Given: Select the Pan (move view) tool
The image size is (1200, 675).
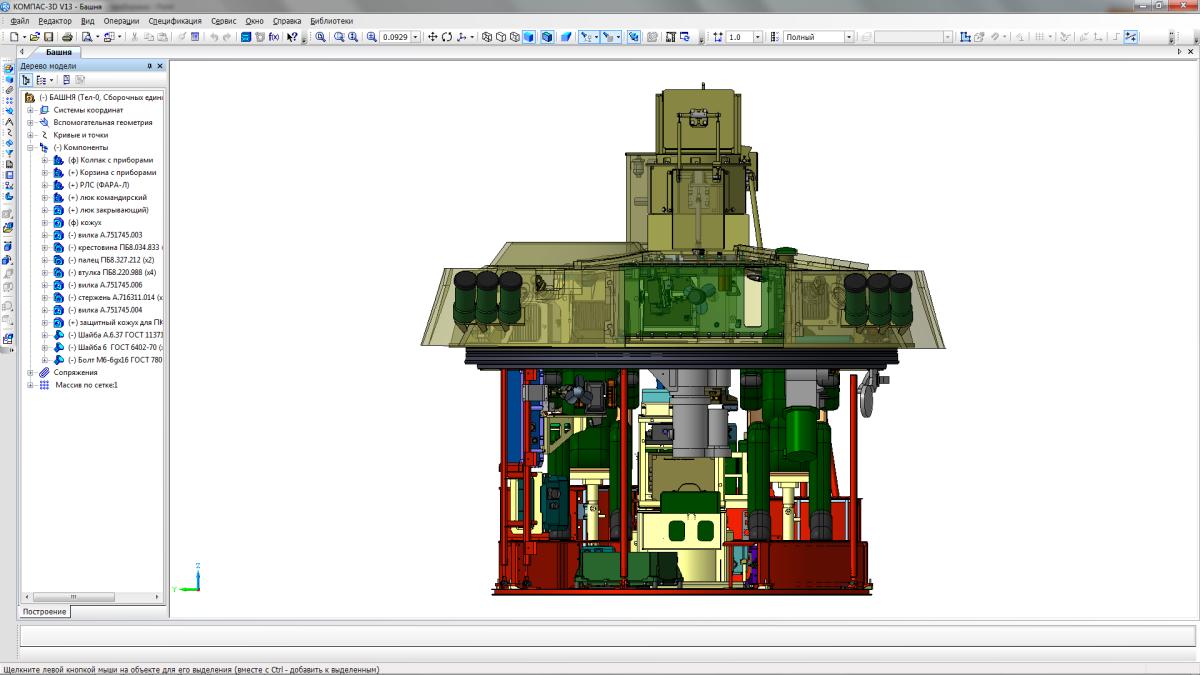Looking at the screenshot, I should pyautogui.click(x=432, y=37).
